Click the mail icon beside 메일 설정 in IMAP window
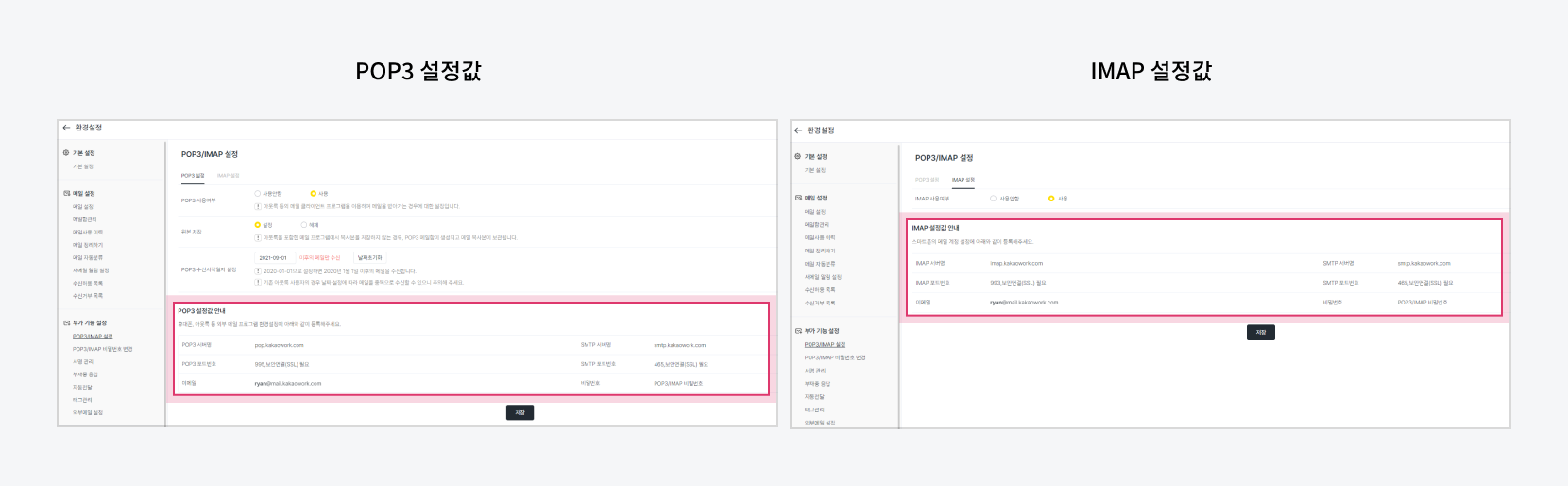This screenshot has height=486, width=1568. (x=798, y=199)
